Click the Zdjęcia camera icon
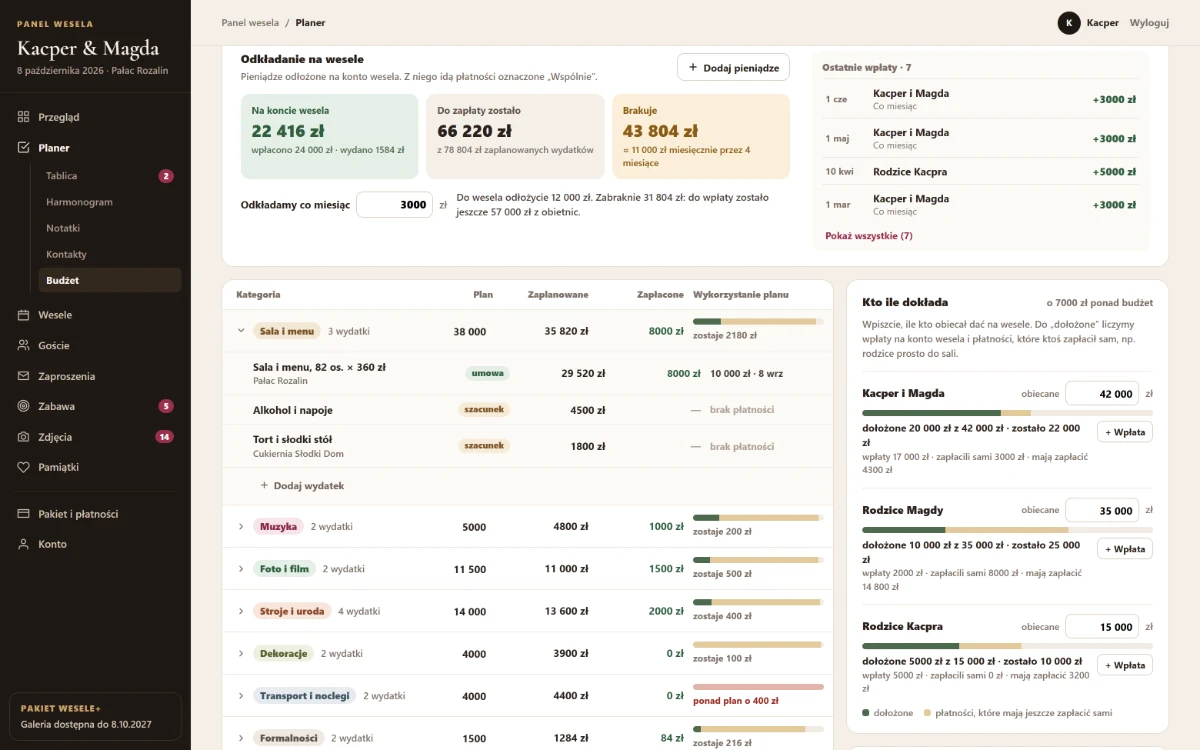The width and height of the screenshot is (1200, 750). (x=23, y=437)
